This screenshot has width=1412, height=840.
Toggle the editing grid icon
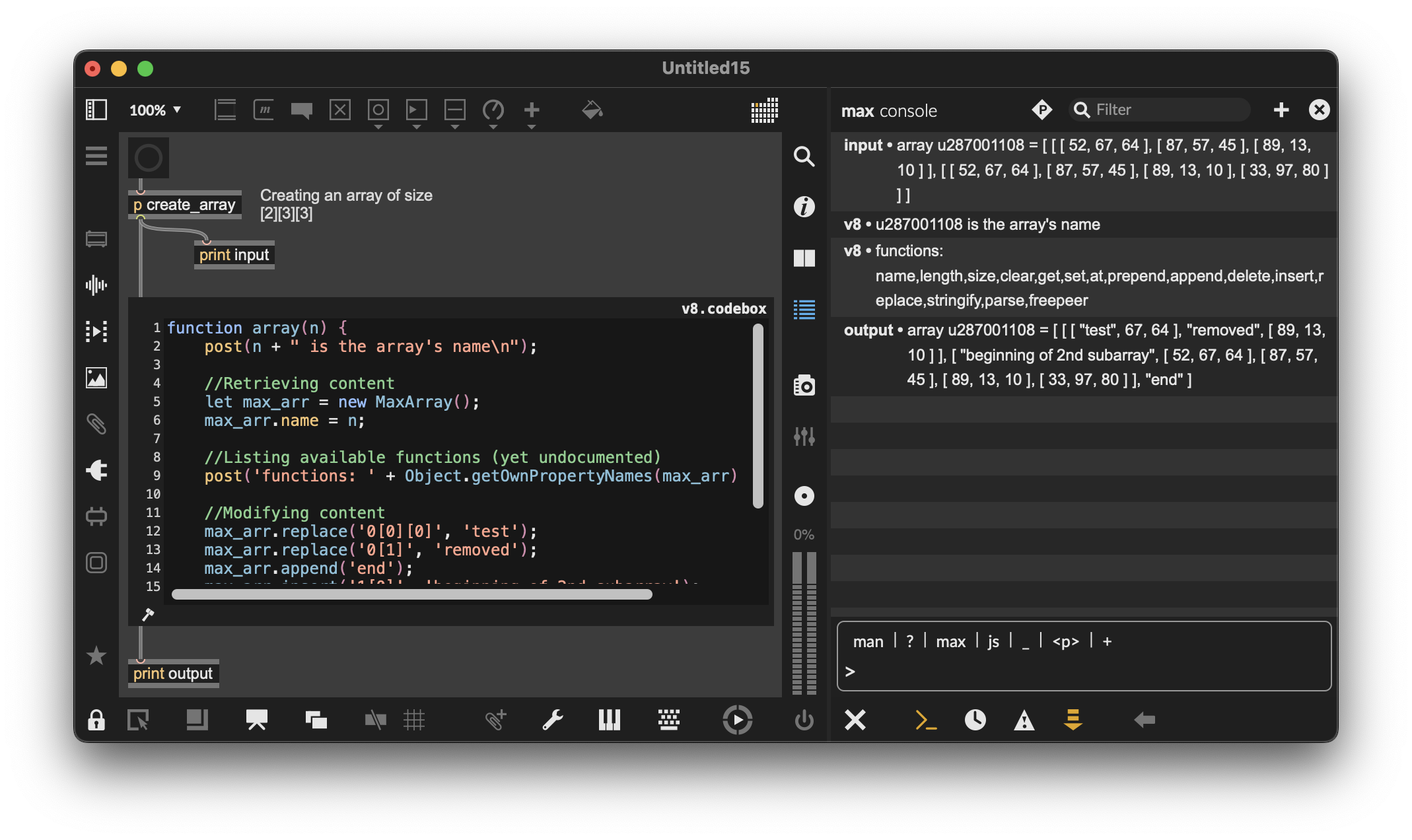click(415, 720)
